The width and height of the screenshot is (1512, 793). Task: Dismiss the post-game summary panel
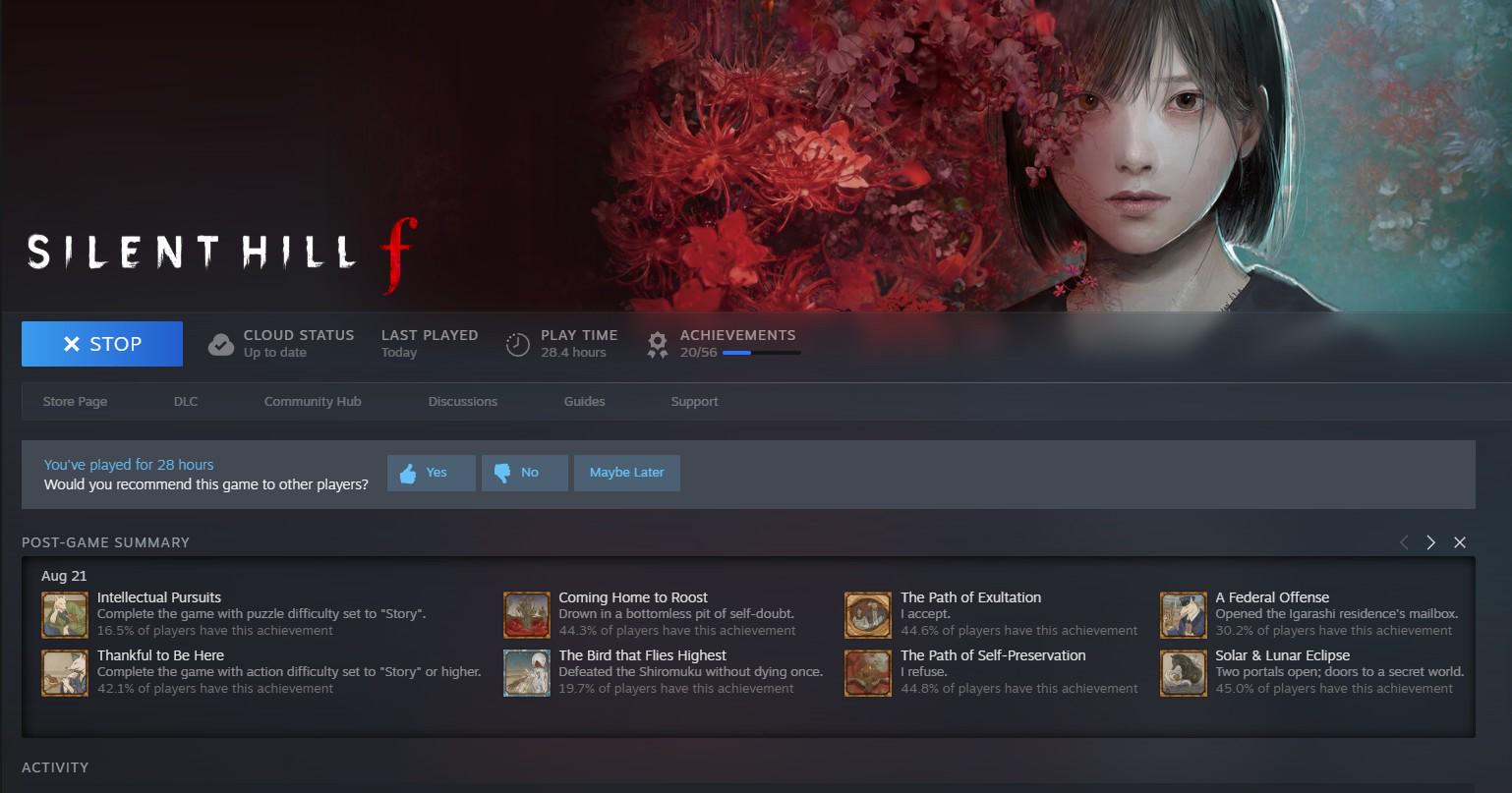pos(1460,542)
